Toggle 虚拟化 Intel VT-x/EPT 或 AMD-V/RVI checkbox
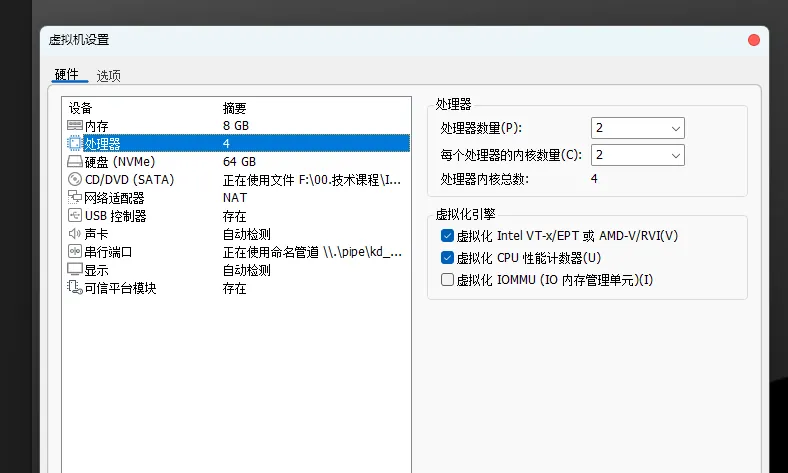788x473 pixels. [447, 235]
